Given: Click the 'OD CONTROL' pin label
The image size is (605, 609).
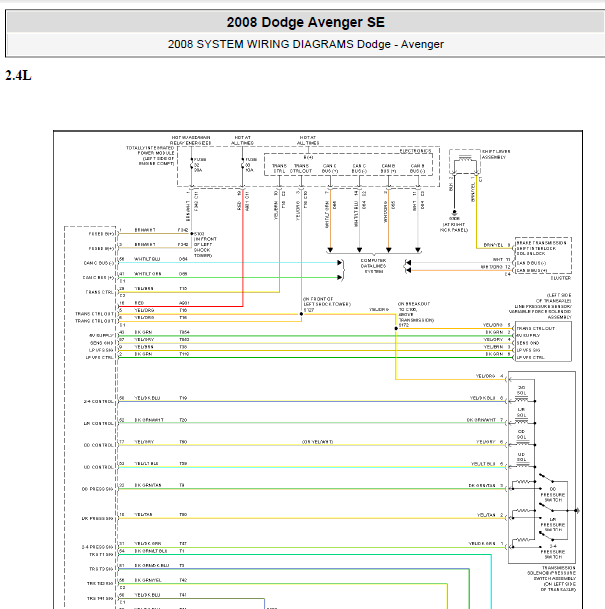Looking at the screenshot, I should [99, 445].
